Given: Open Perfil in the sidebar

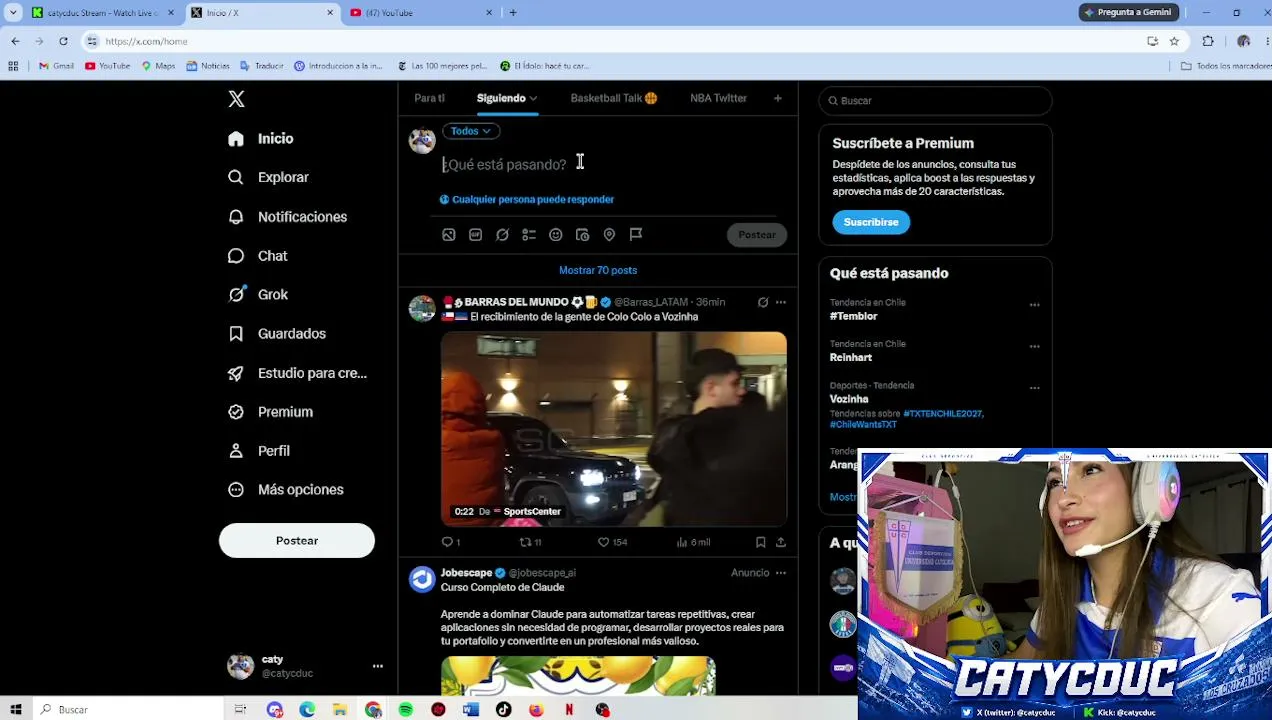Looking at the screenshot, I should (x=259, y=451).
